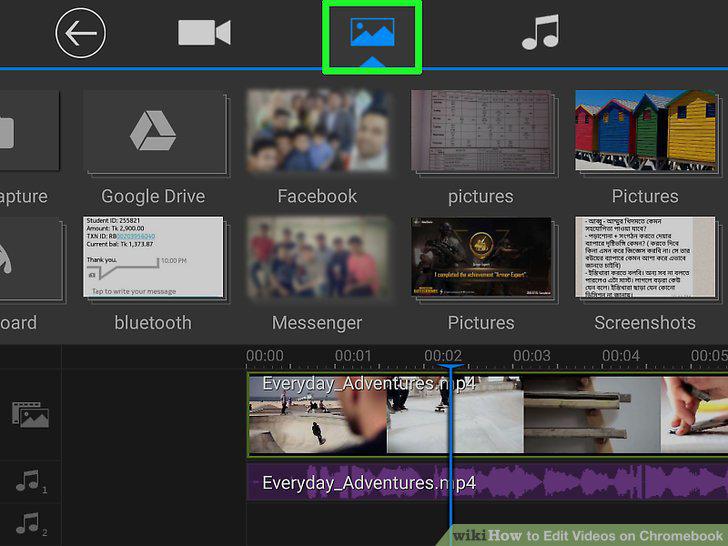Image resolution: width=728 pixels, height=546 pixels.
Task: Jump to 00:00 on the timeline ruler
Action: pyautogui.click(x=265, y=356)
